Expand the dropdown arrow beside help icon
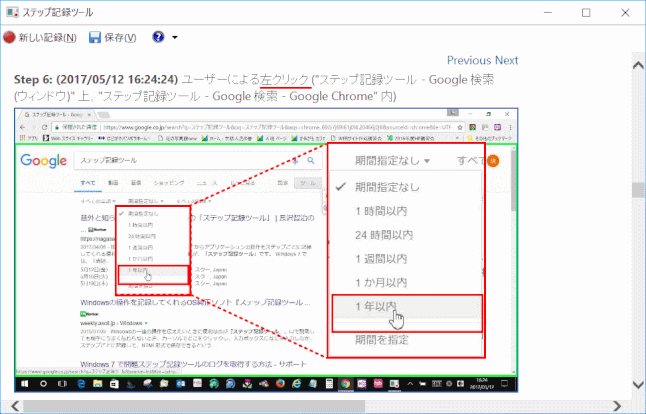The height and width of the screenshot is (414, 646). (175, 37)
